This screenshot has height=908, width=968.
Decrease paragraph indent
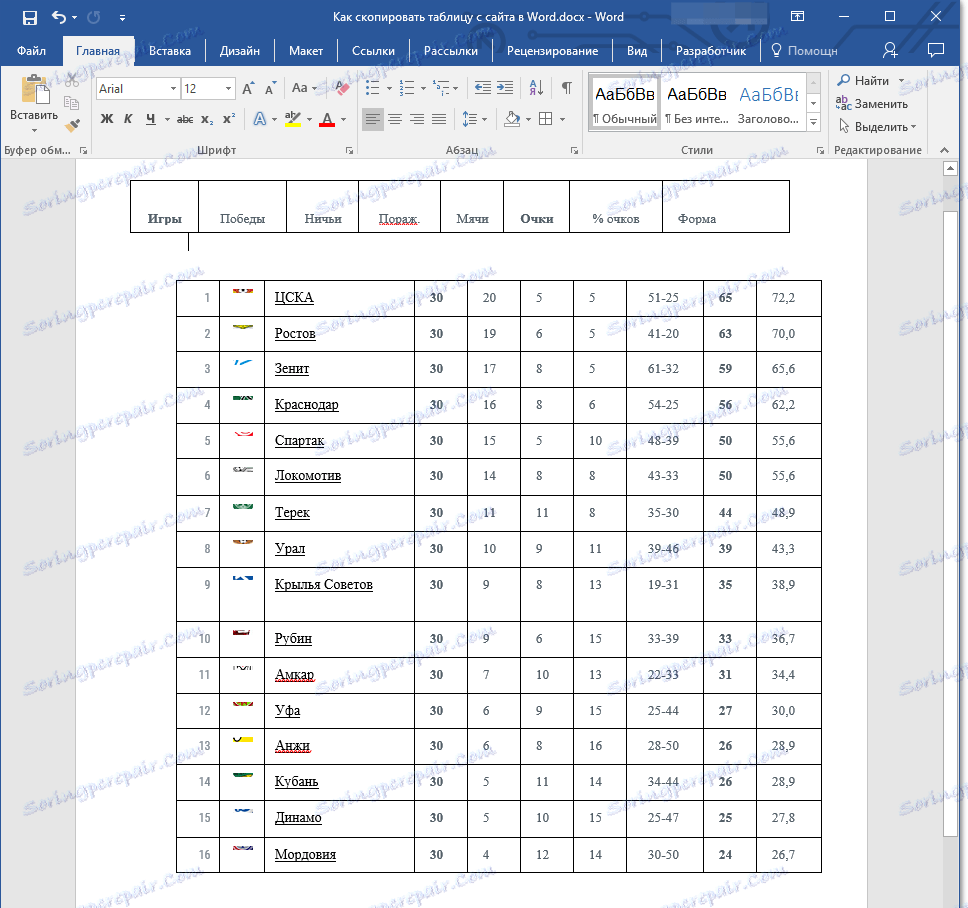coord(483,88)
